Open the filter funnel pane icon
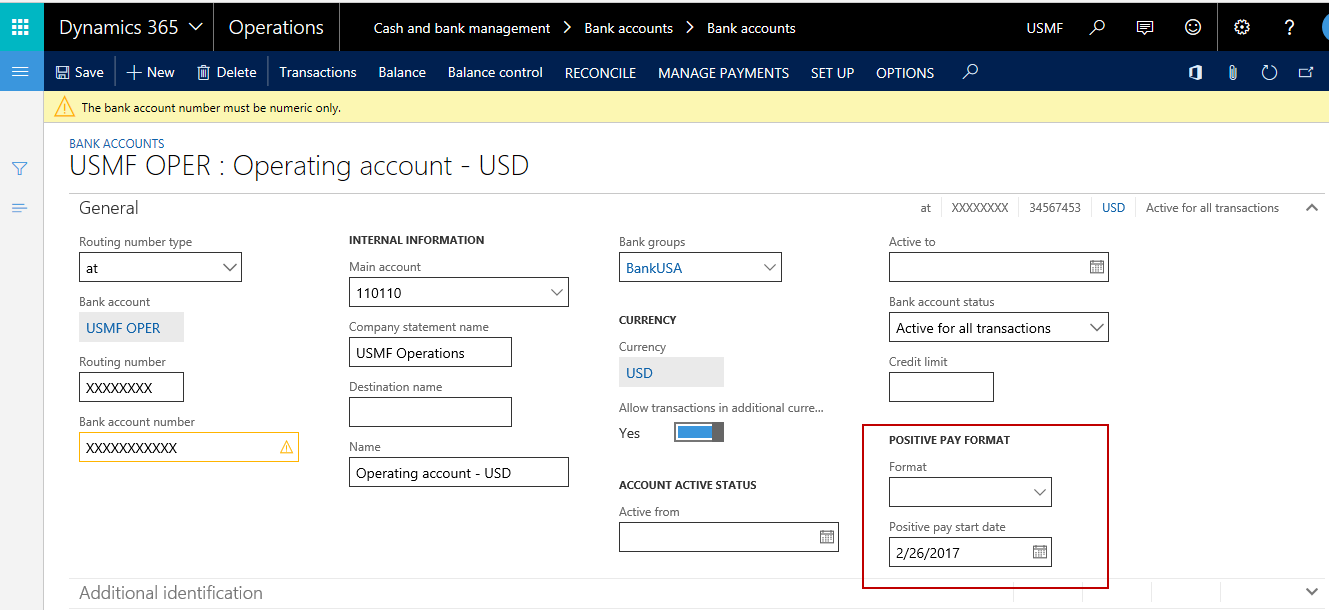This screenshot has height=610, width=1329. point(20,169)
